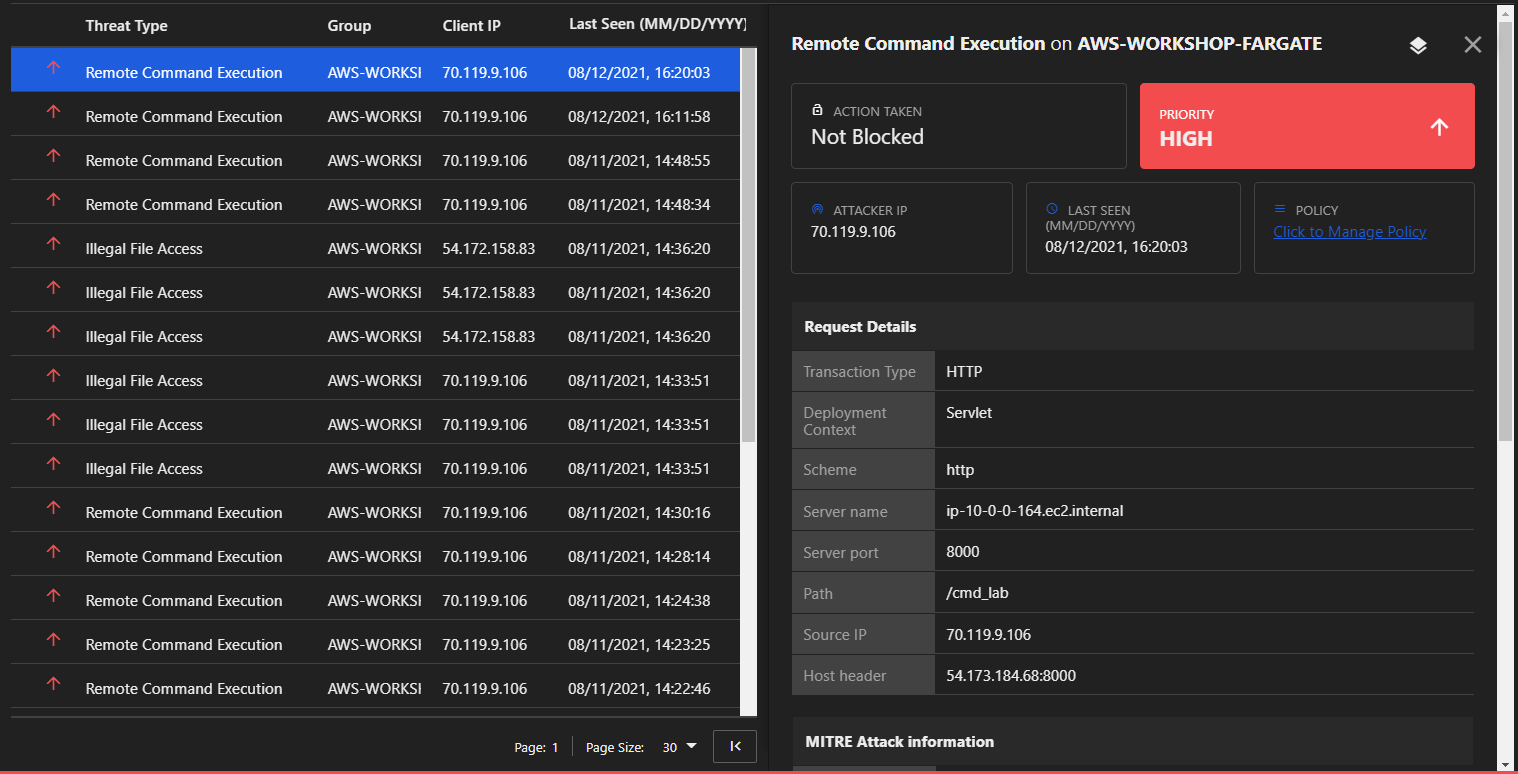1518x774 pixels.
Task: Click the red arrow in the 16:11:58 row
Action: pyautogui.click(x=54, y=112)
